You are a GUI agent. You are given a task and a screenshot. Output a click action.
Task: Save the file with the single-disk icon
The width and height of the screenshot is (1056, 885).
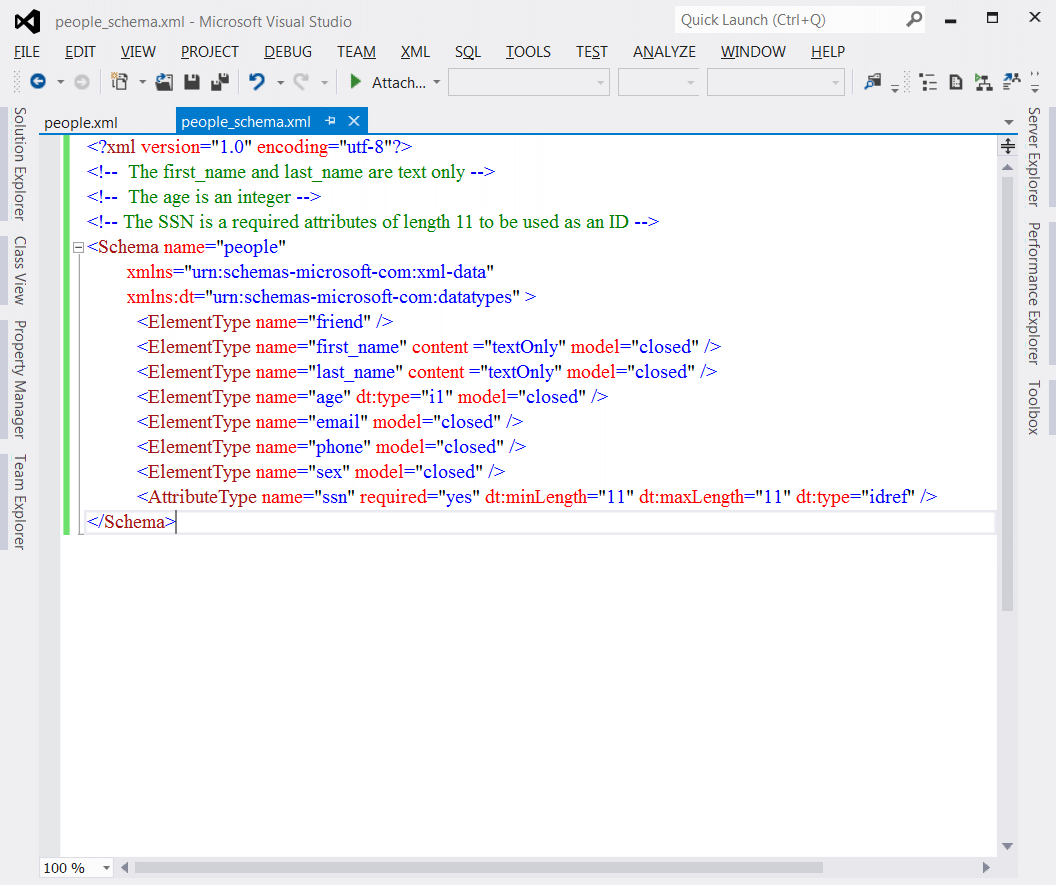(192, 82)
